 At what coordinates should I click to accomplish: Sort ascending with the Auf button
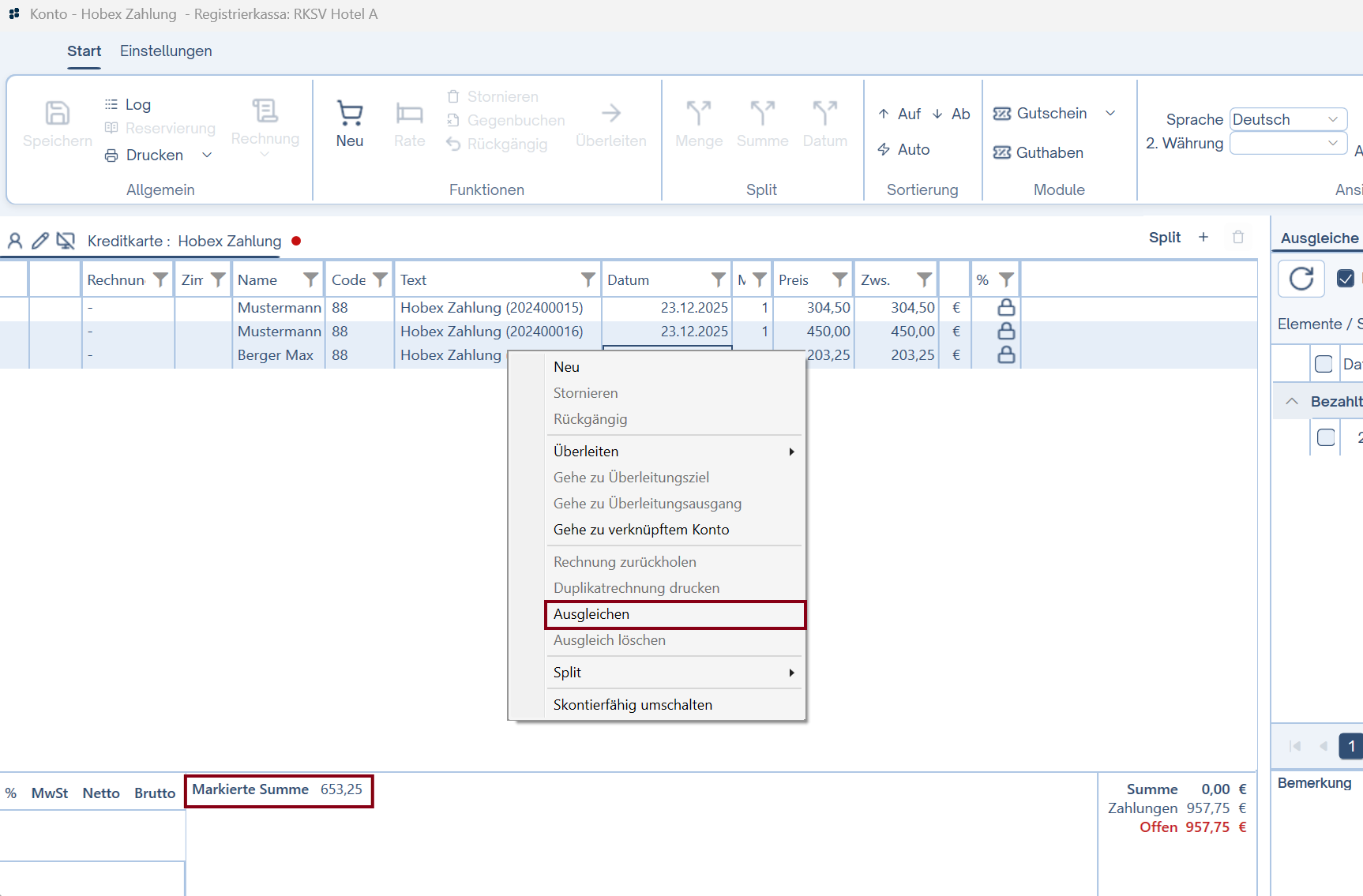(x=899, y=114)
